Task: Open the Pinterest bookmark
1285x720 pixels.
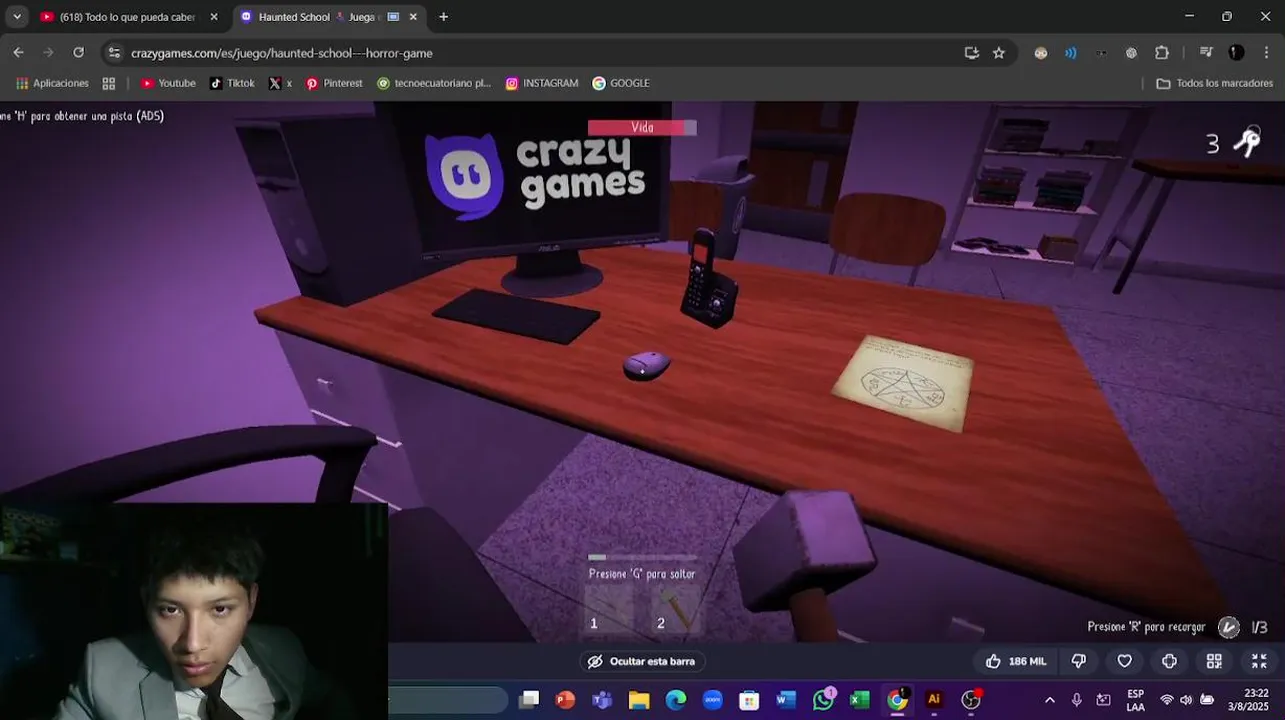Action: click(x=334, y=83)
